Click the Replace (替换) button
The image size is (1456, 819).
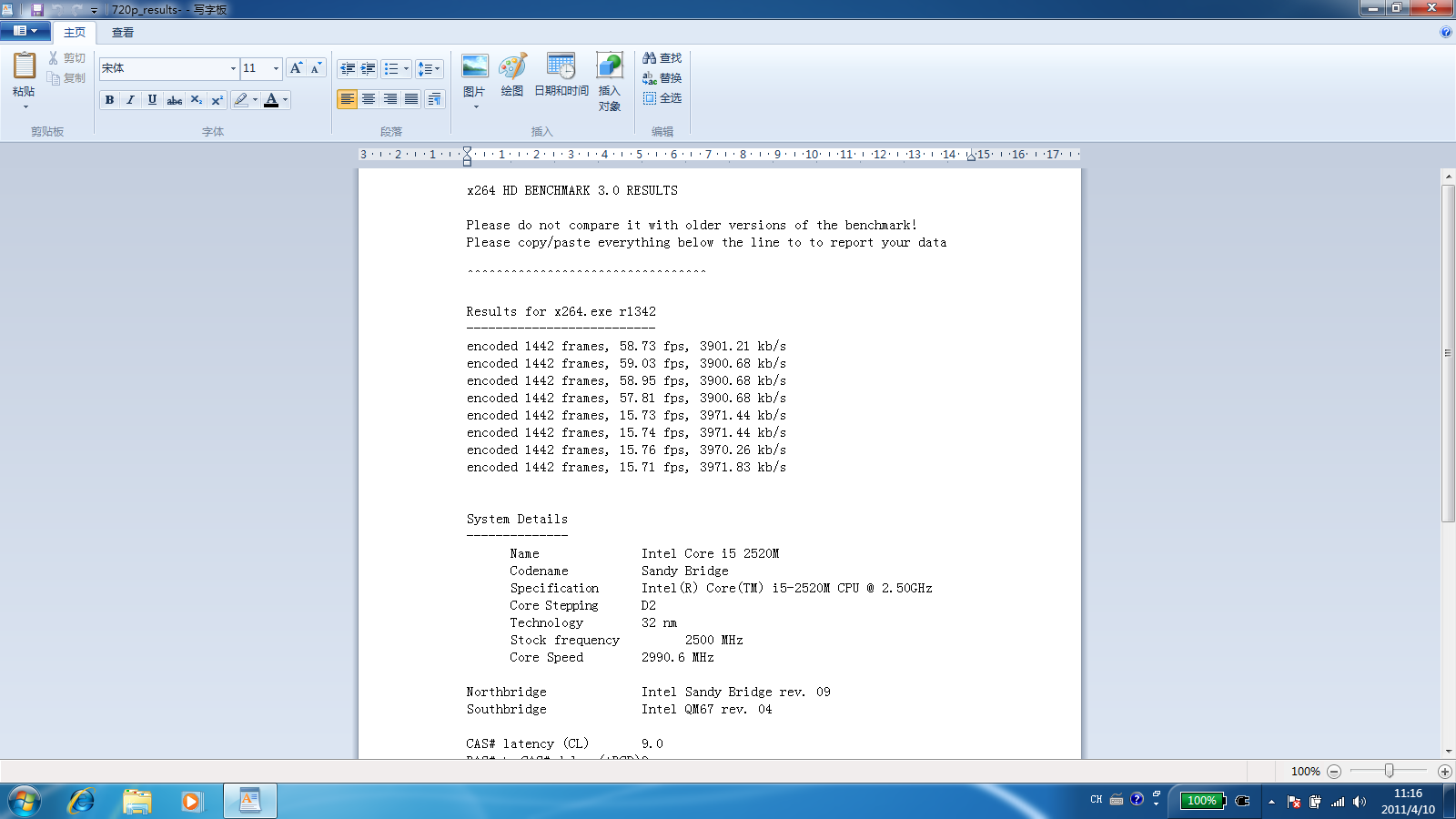[x=662, y=78]
